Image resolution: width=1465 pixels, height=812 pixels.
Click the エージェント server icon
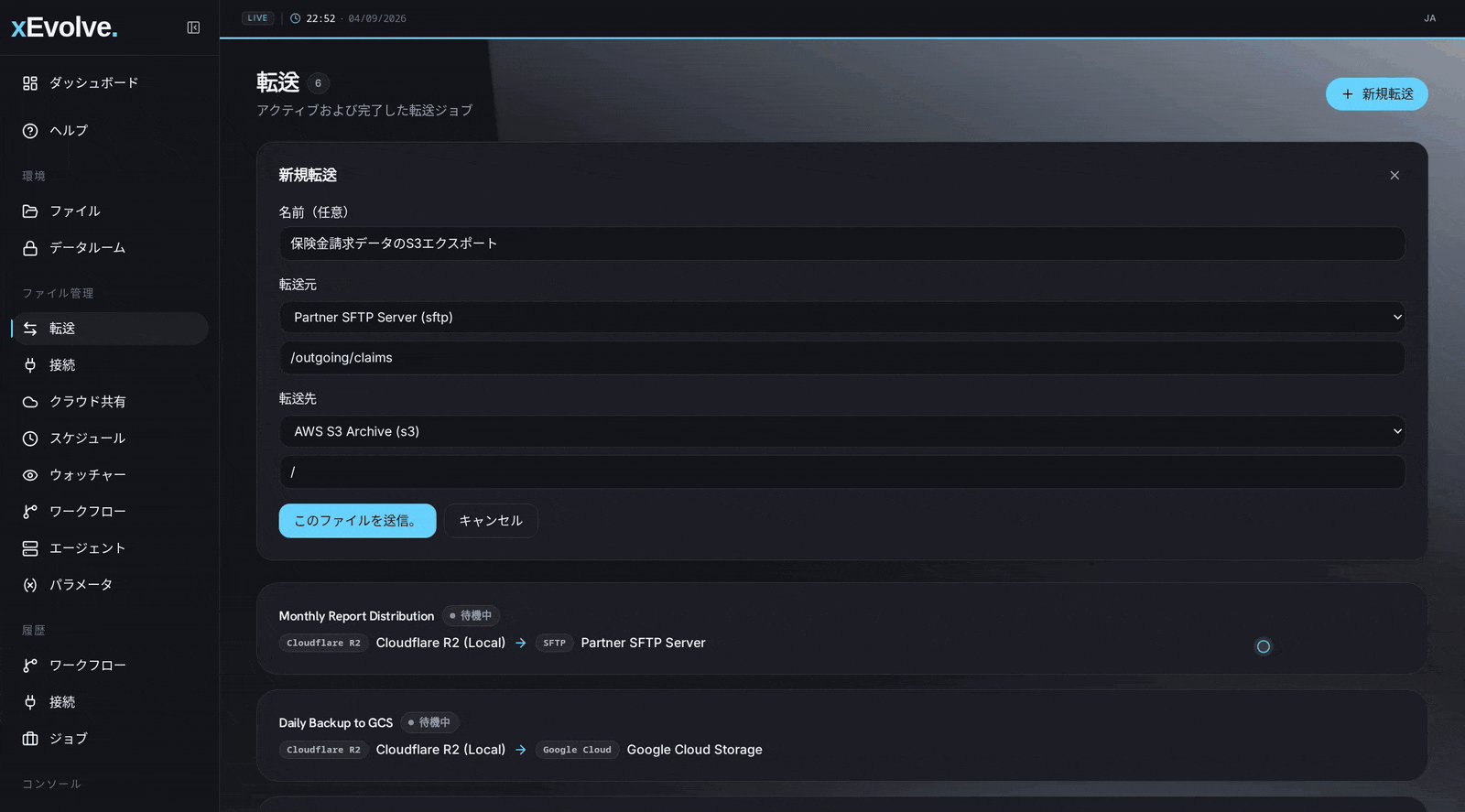coord(30,548)
